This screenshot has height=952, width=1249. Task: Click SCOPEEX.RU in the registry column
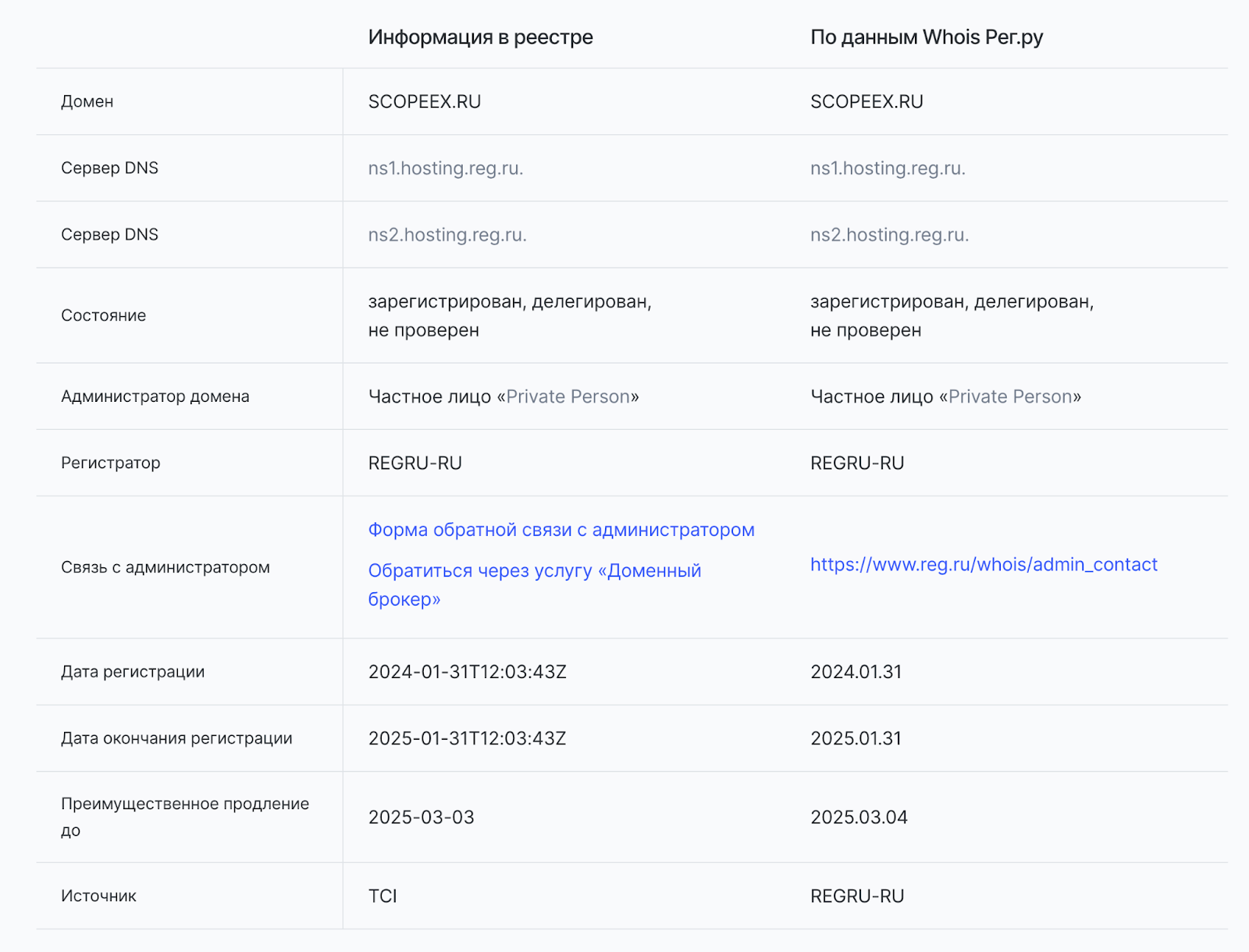click(x=425, y=101)
